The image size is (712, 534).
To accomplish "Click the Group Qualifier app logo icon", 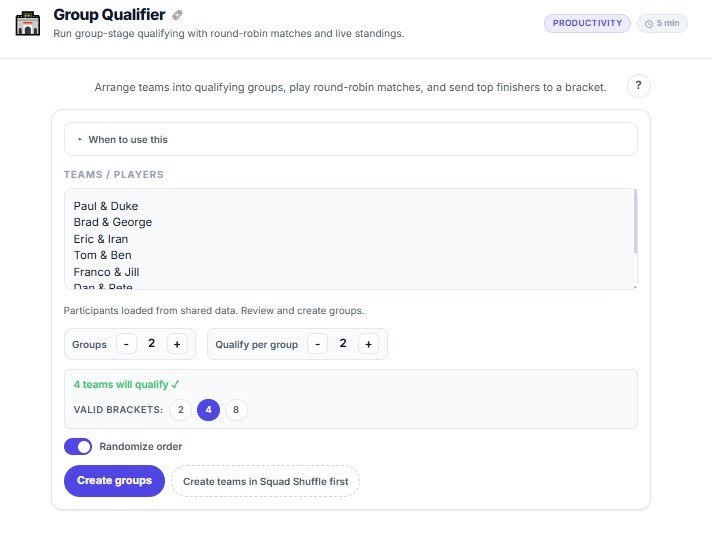I will pyautogui.click(x=28, y=22).
